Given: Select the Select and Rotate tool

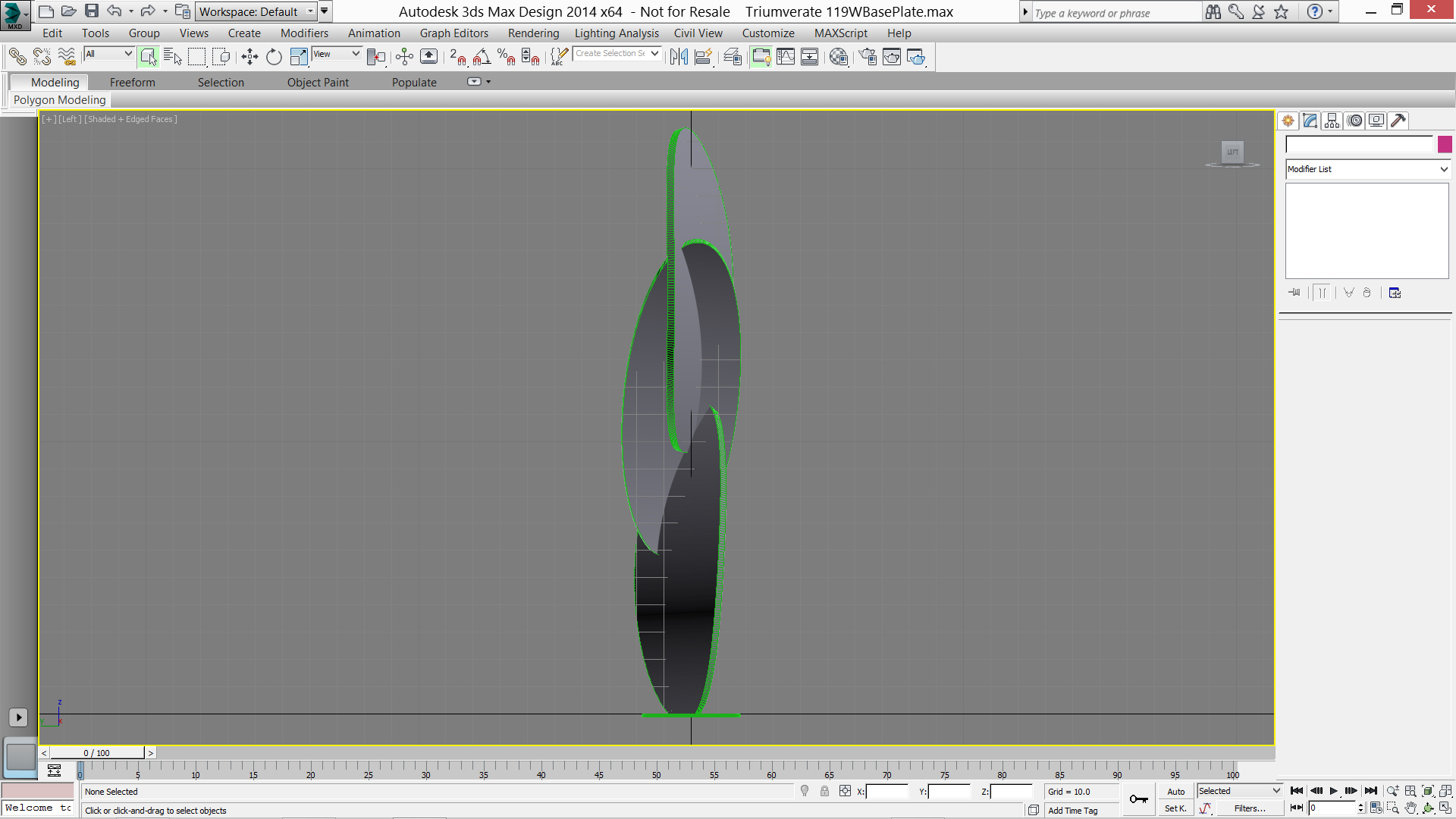Looking at the screenshot, I should pyautogui.click(x=274, y=57).
